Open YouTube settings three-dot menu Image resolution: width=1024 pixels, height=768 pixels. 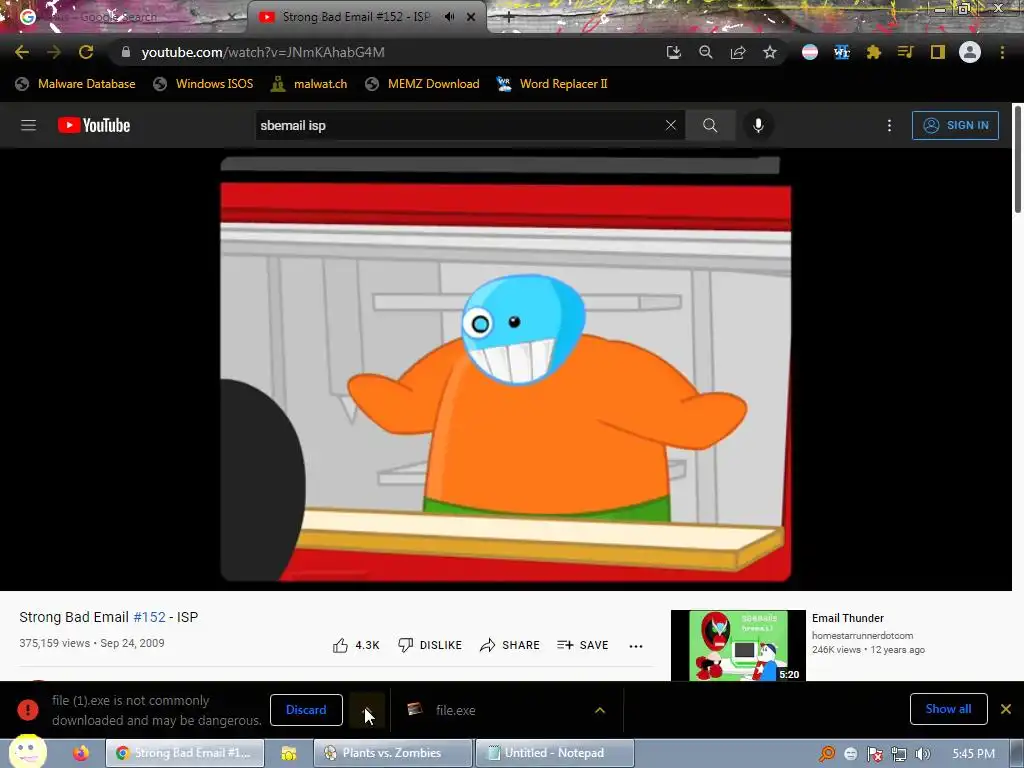[889, 125]
